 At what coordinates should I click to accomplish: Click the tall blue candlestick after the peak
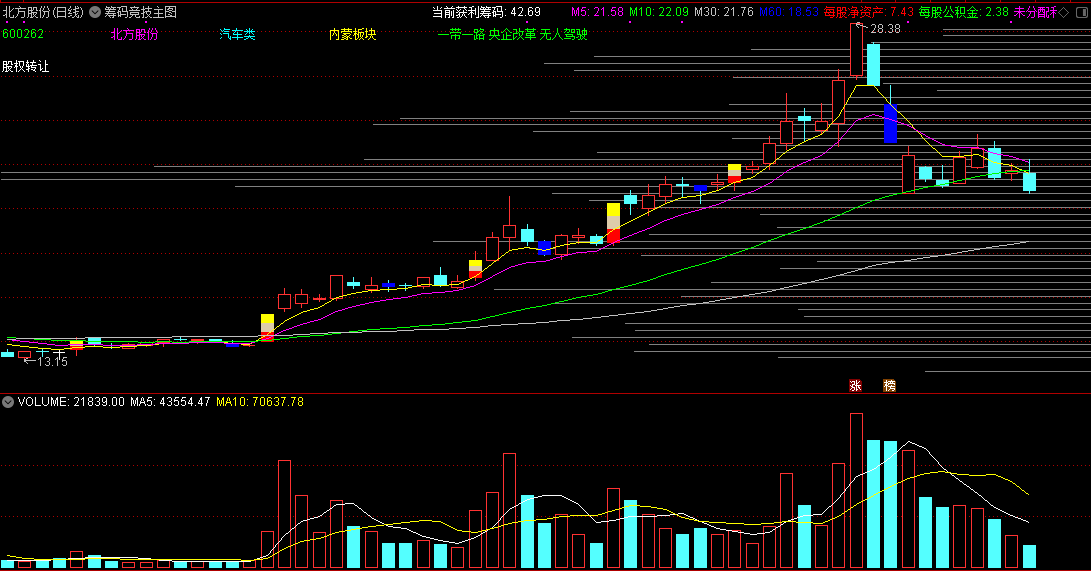[x=891, y=123]
